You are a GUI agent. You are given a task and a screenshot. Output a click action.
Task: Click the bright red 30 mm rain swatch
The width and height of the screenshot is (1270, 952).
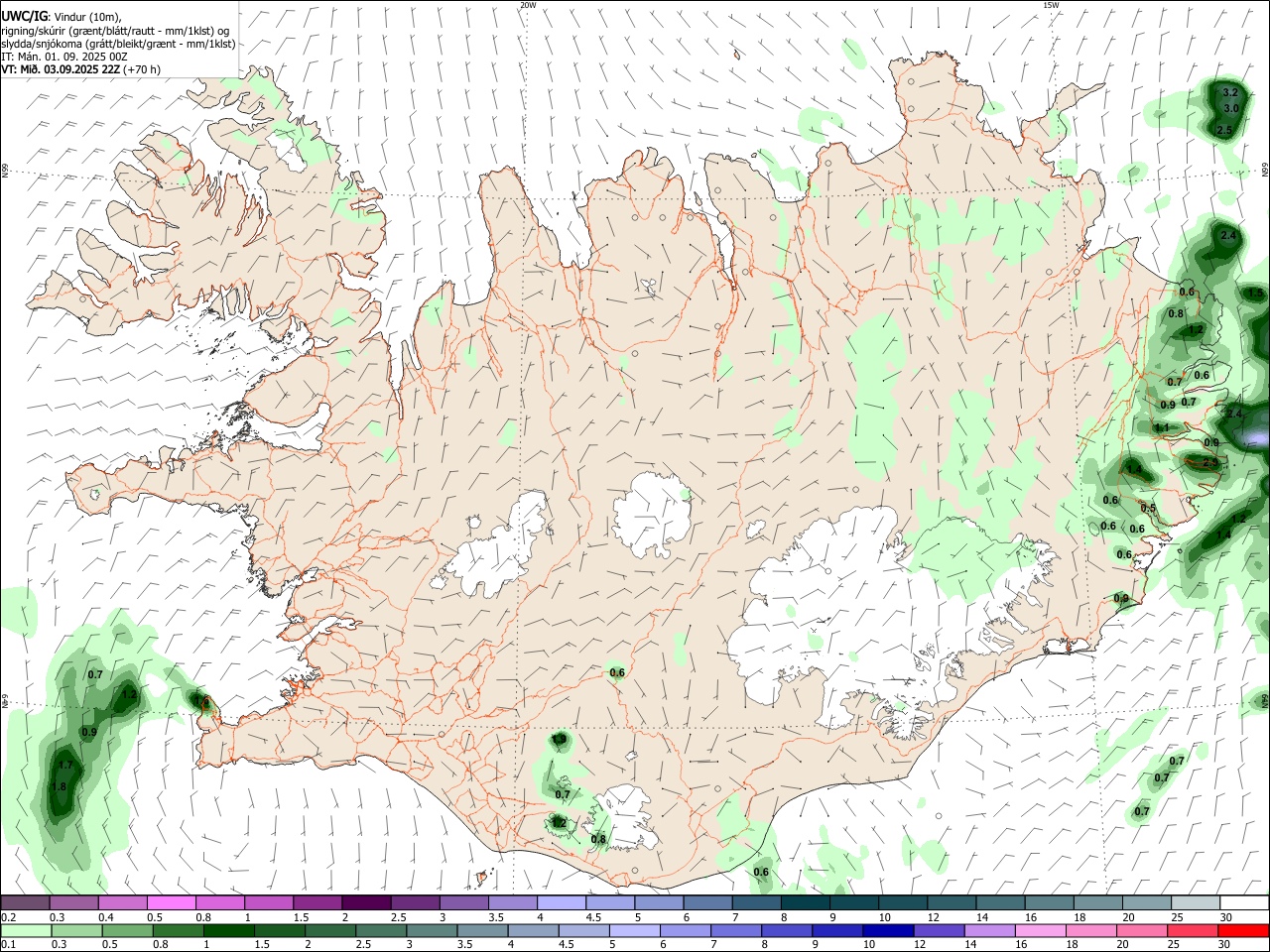coord(1243,930)
